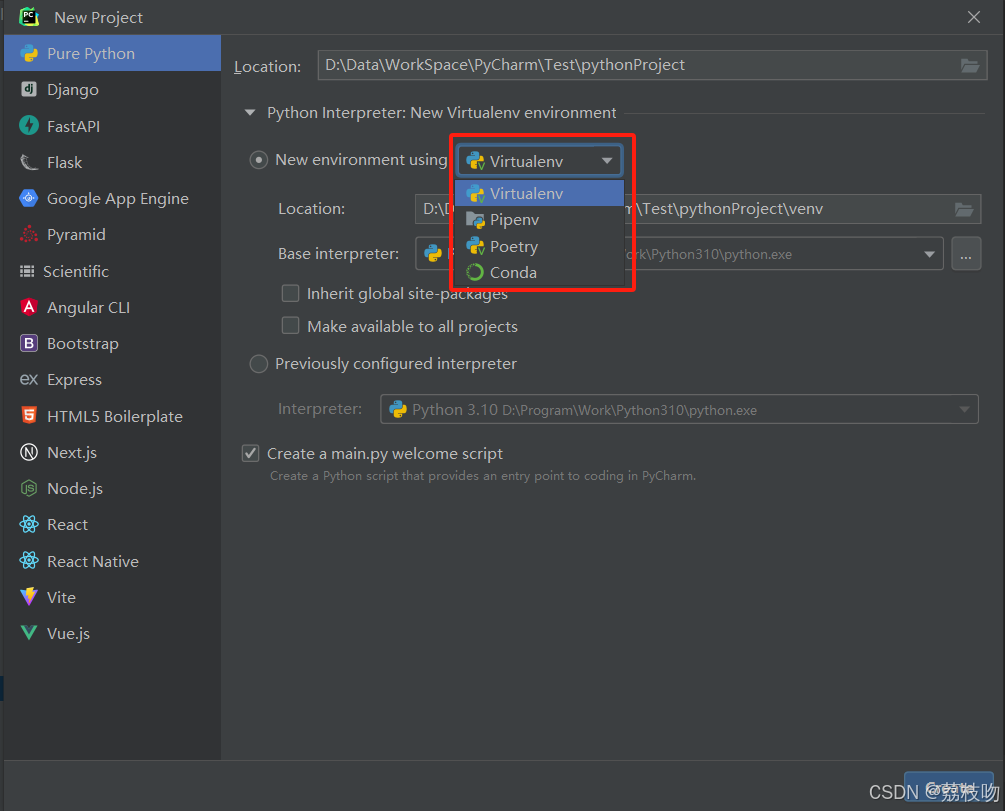Select FastAPI lightning icon
This screenshot has height=811, width=1005.
click(29, 126)
